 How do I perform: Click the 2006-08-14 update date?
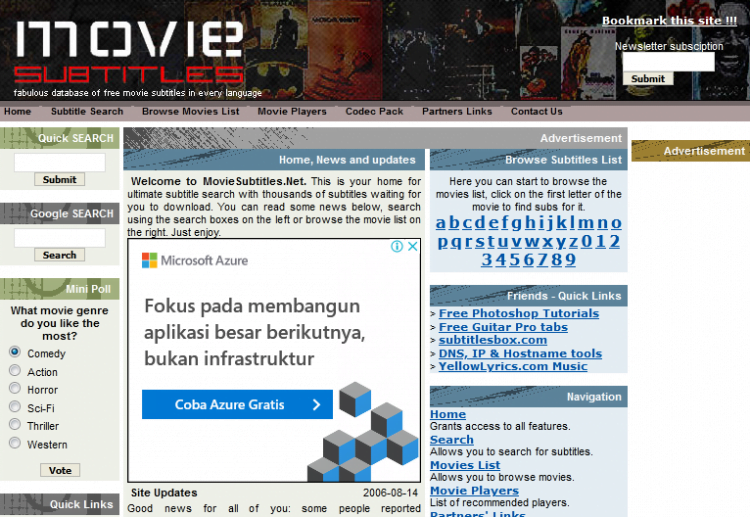tap(390, 493)
